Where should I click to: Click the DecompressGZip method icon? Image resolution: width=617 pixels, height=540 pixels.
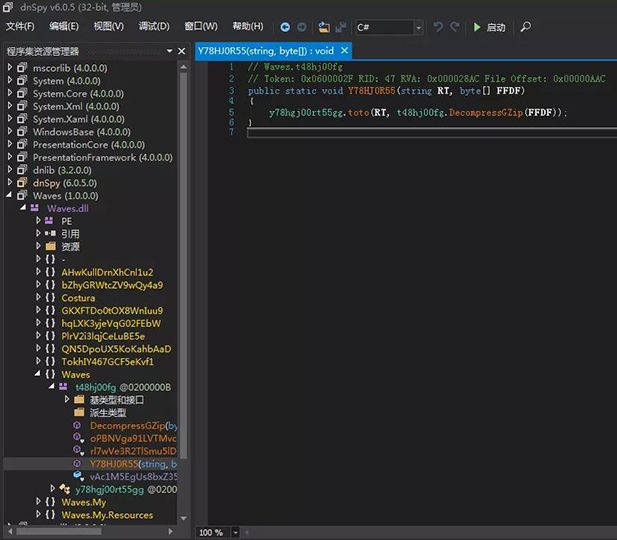[77, 425]
